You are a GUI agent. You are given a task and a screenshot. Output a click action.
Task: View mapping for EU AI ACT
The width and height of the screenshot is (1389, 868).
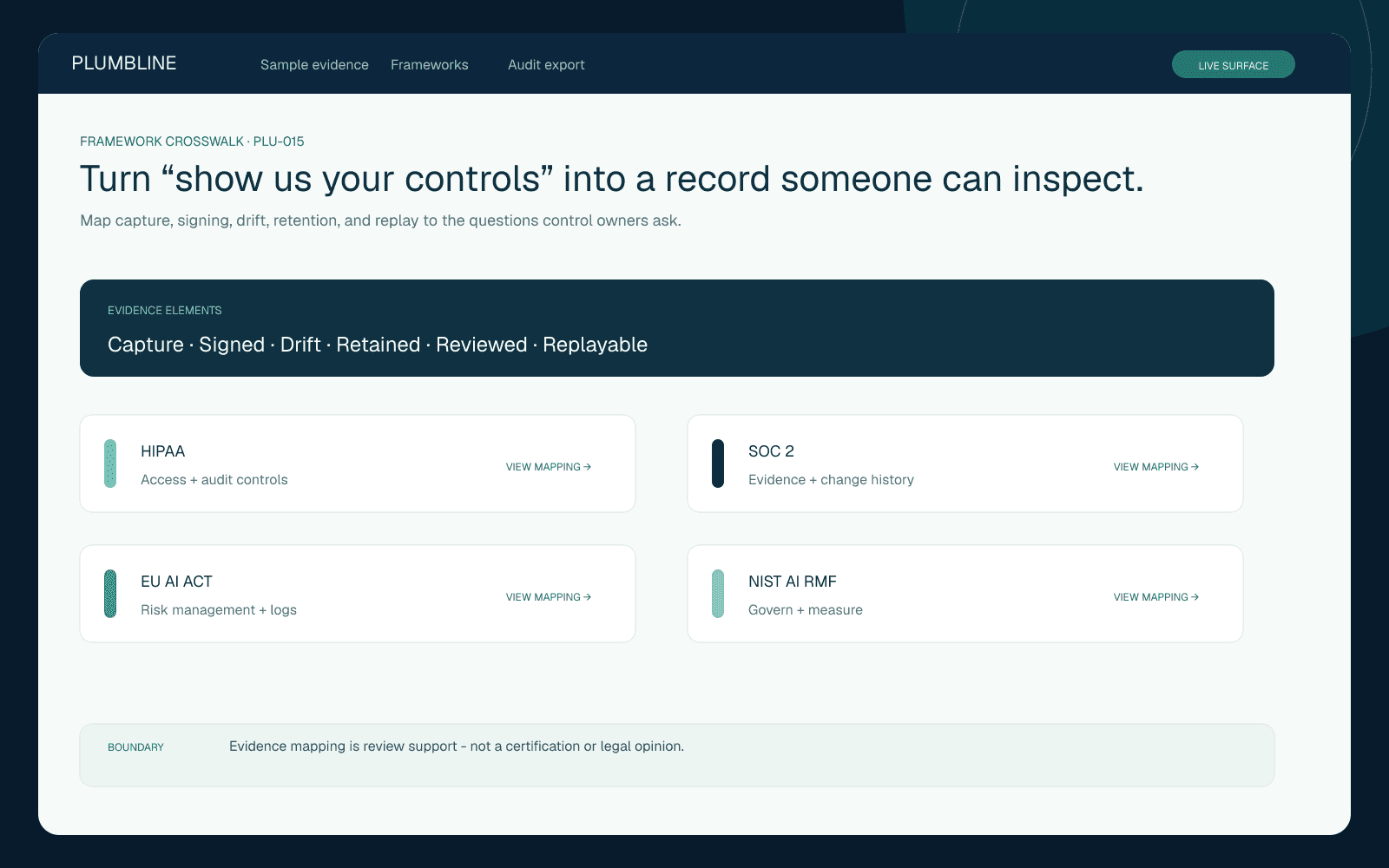(x=549, y=597)
